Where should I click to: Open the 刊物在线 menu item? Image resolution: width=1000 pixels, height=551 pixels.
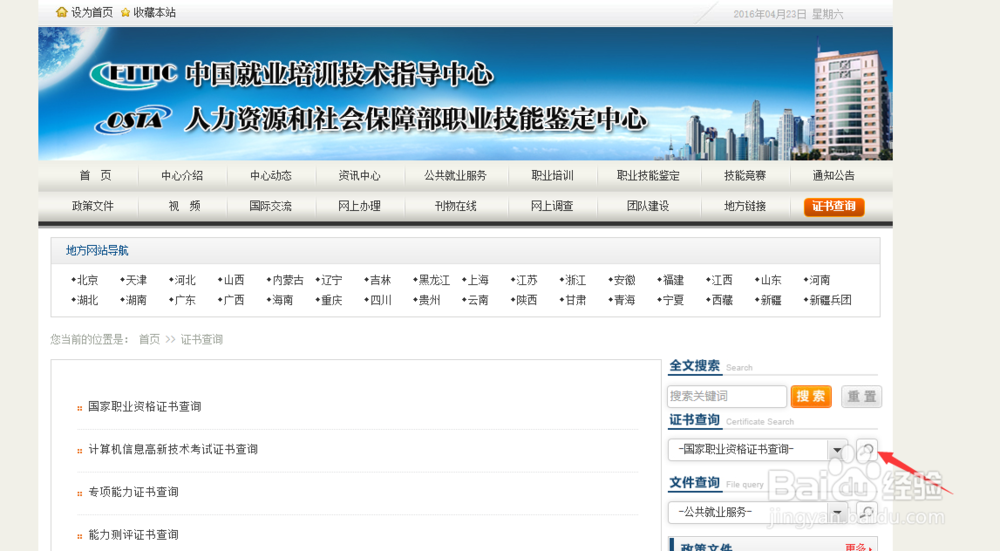click(x=455, y=206)
